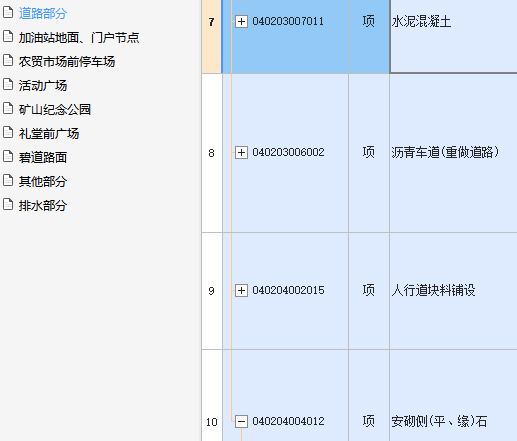Viewport: 517px width, 441px height.
Task: Click document icon beside 其他部分
Action: click(8, 180)
